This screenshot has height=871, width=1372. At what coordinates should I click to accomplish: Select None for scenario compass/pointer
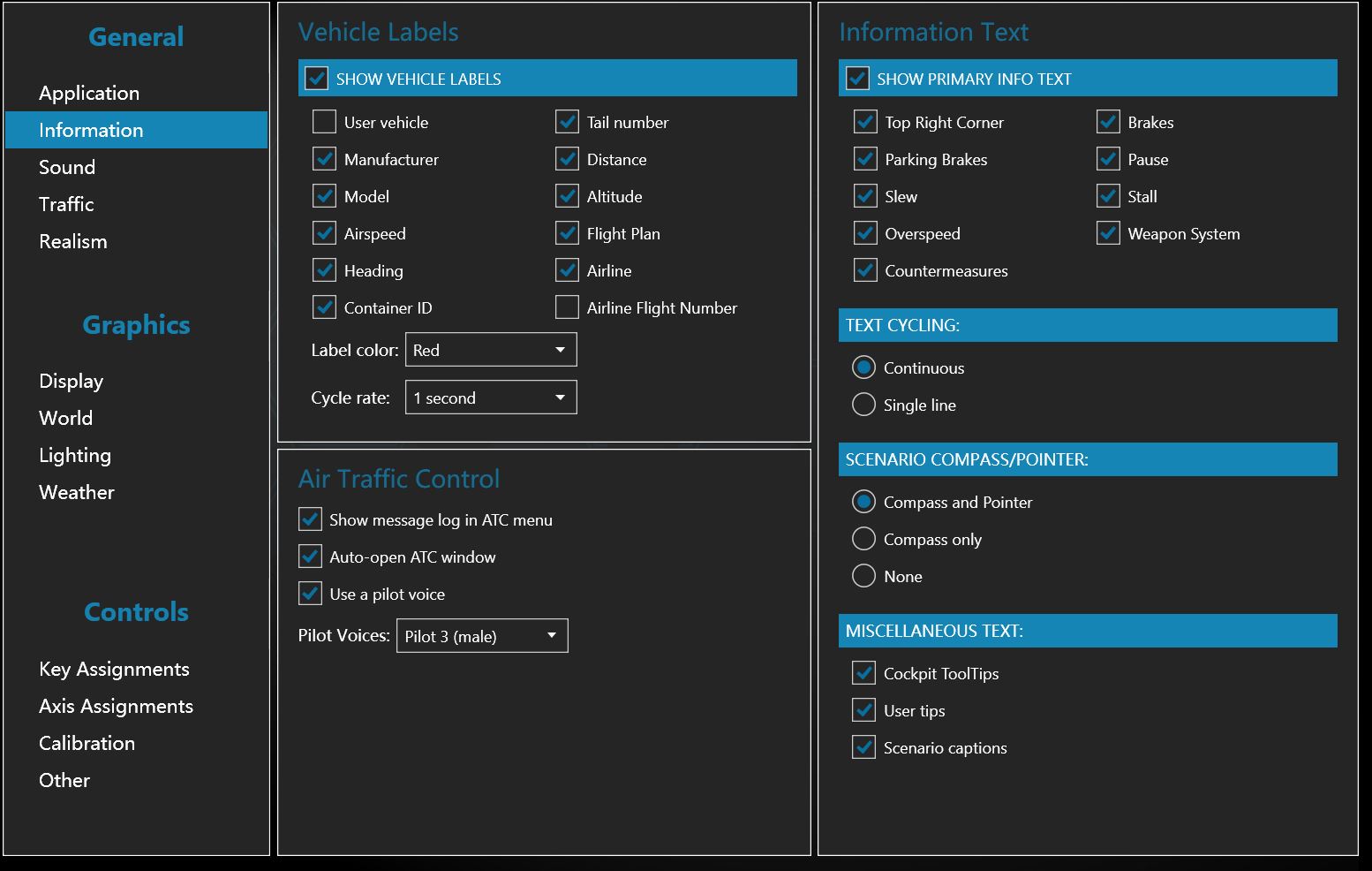tap(863, 576)
